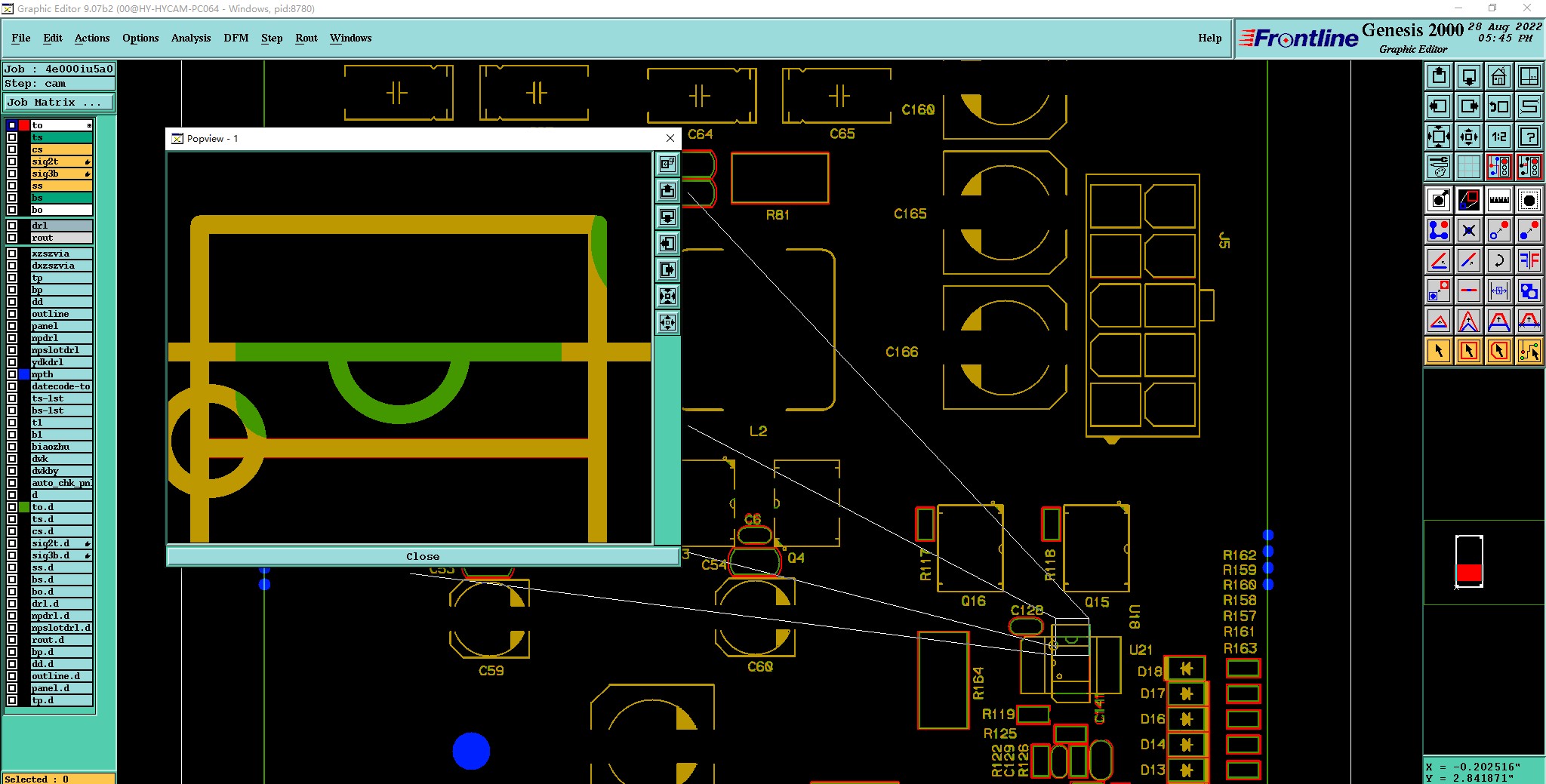Activate the mirror feature tool
This screenshot has height=784, width=1546.
[1529, 261]
